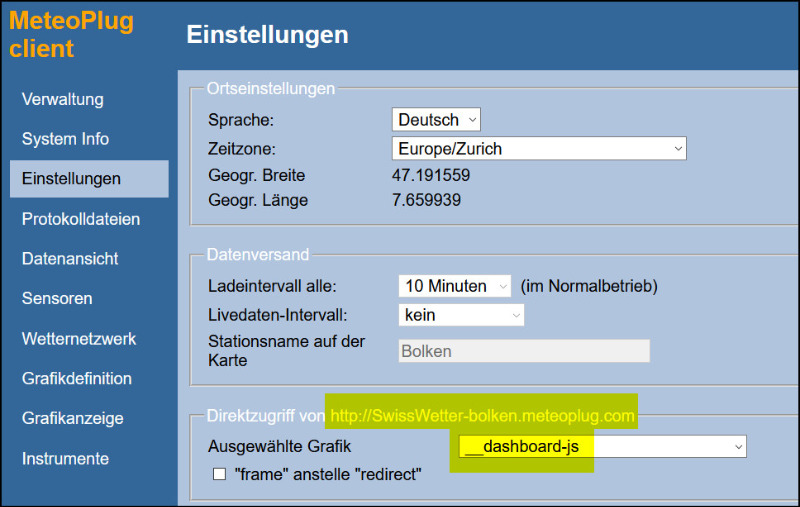Toggle "frame" anstelle "redirect" checkbox
800x507 pixels.
(x=219, y=474)
